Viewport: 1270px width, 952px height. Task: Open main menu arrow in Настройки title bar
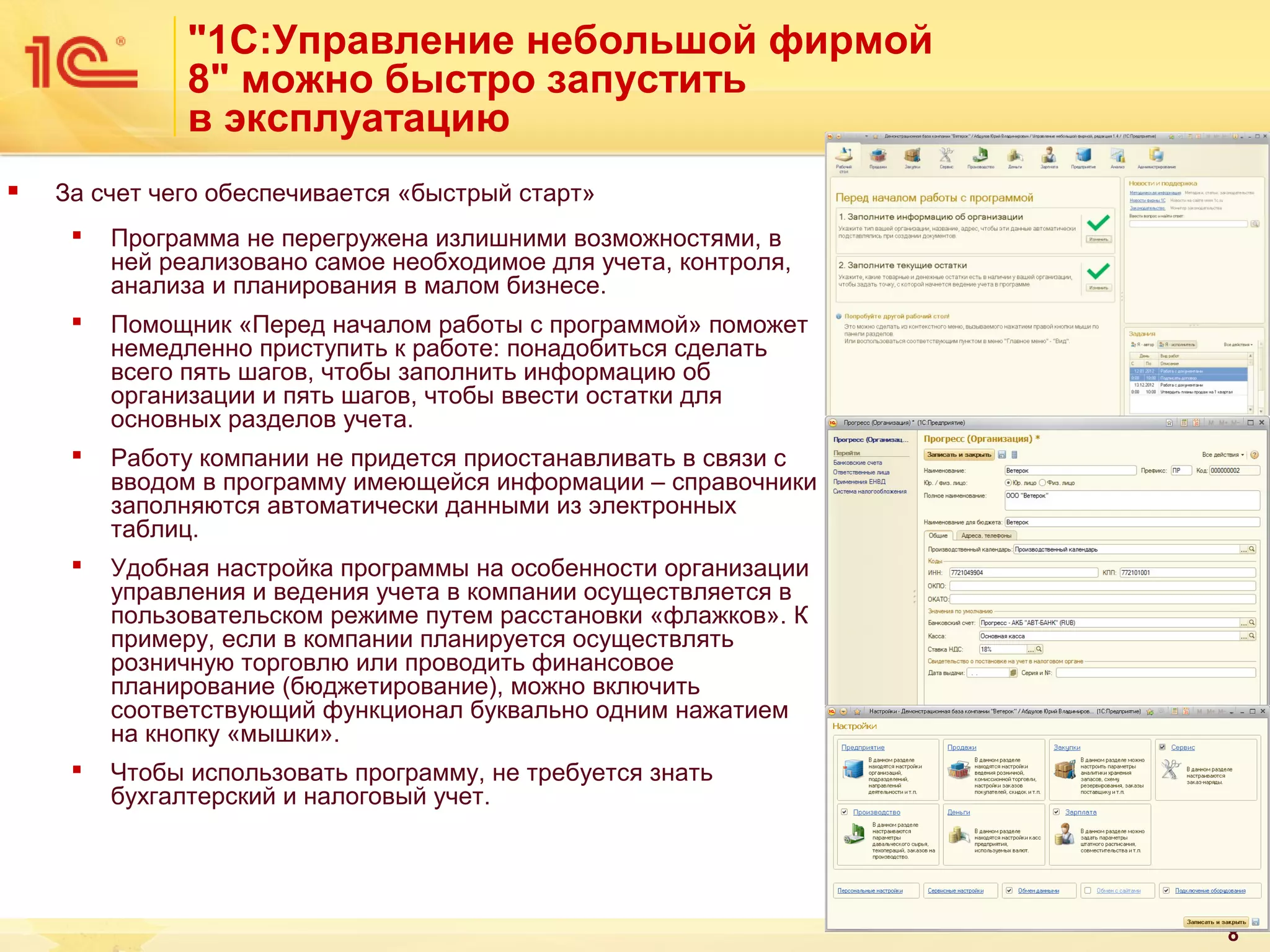tap(843, 712)
